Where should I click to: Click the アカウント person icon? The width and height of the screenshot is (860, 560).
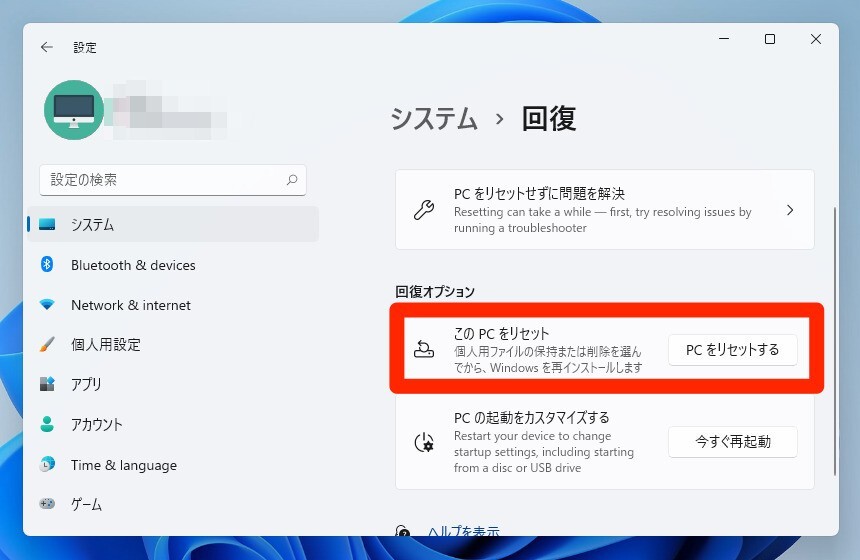[47, 424]
